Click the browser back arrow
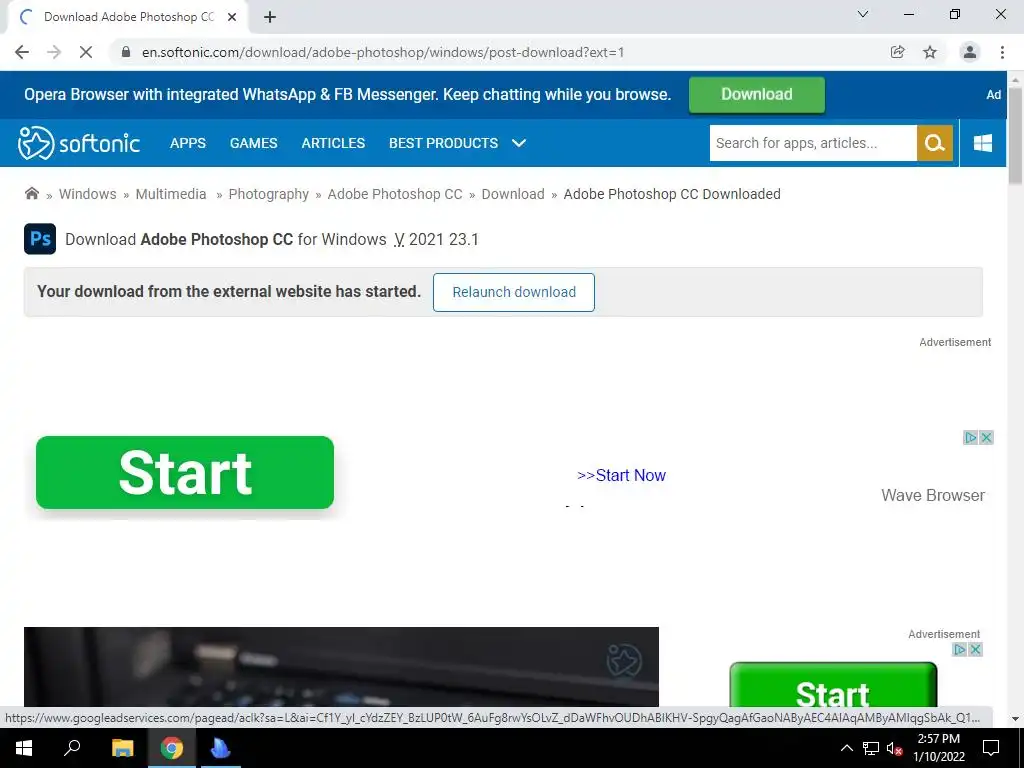This screenshot has width=1024, height=768. pos(22,52)
